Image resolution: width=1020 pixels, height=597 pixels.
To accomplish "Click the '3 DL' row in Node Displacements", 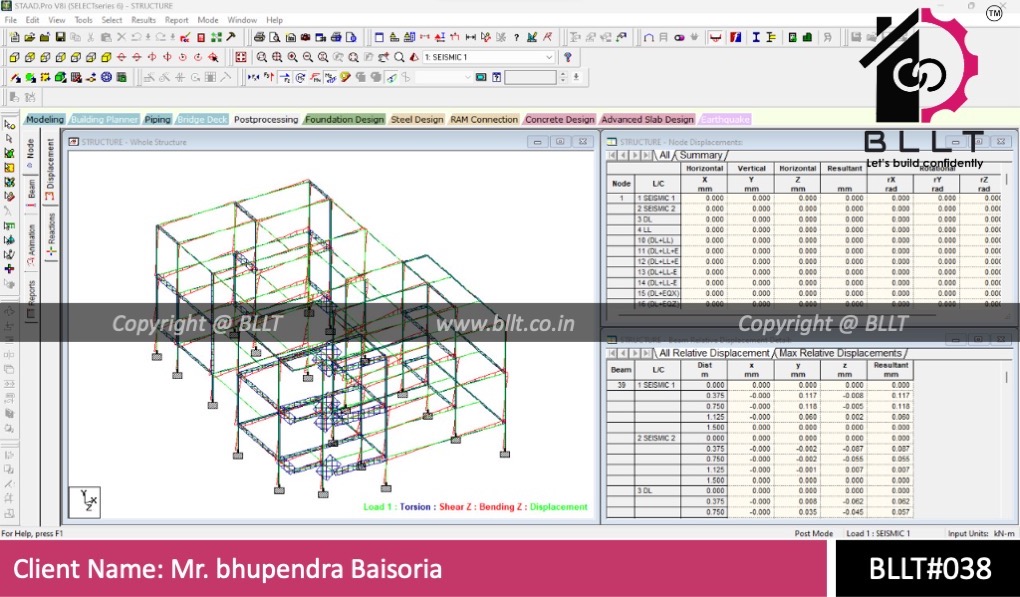I will 657,220.
